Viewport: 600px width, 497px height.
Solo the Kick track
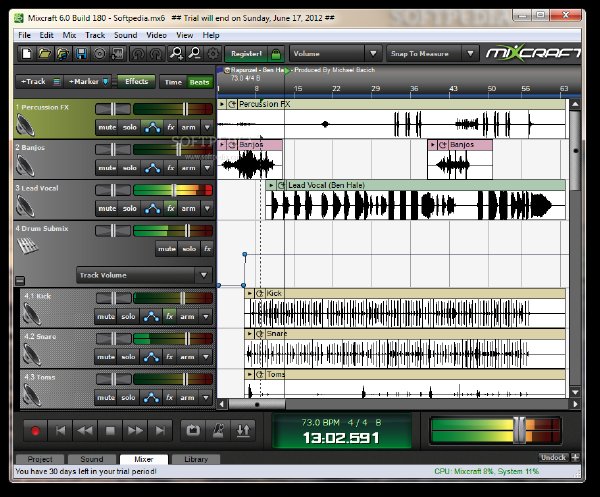128,316
